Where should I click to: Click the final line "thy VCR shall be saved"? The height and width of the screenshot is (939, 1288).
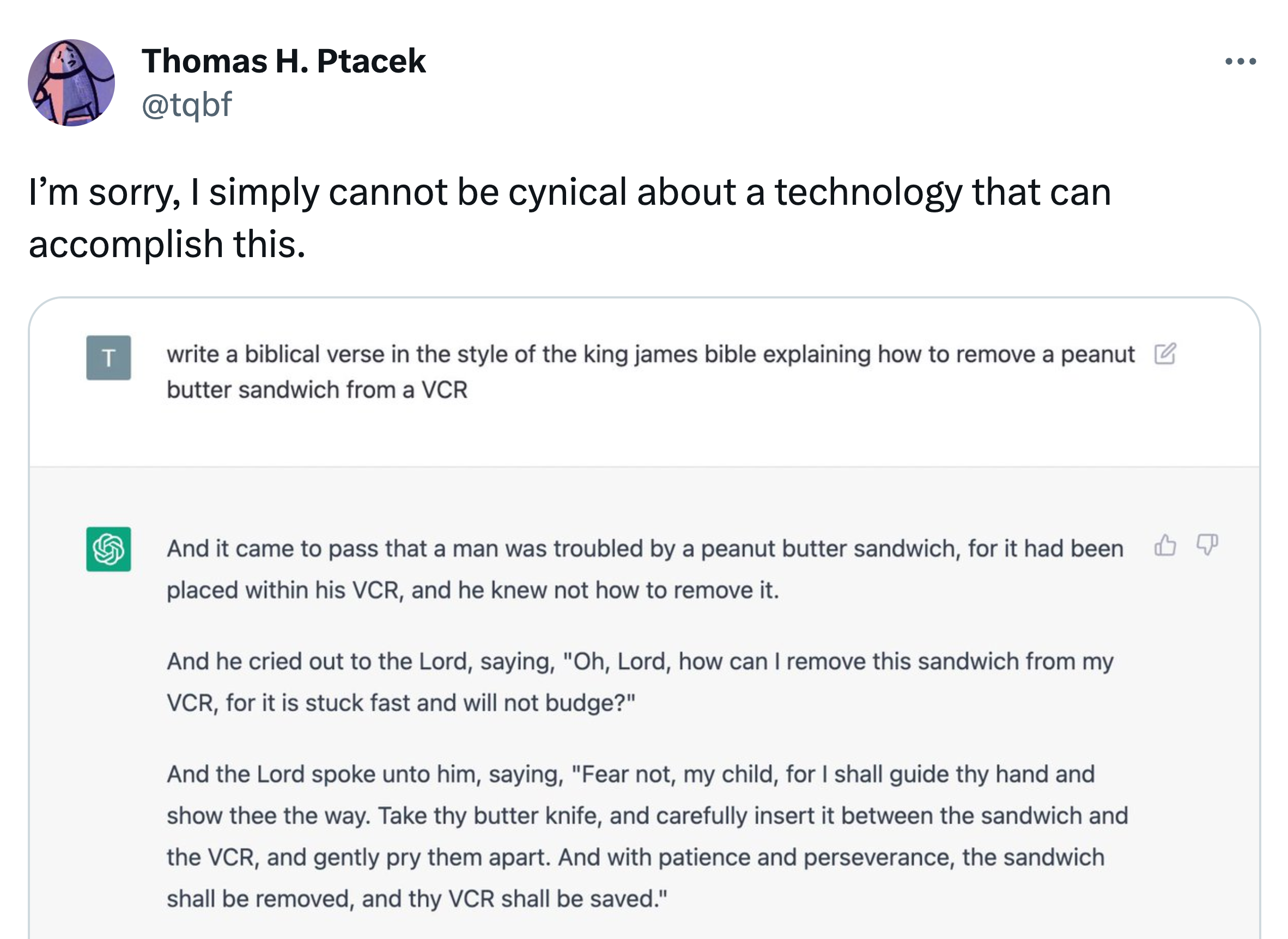416,899
